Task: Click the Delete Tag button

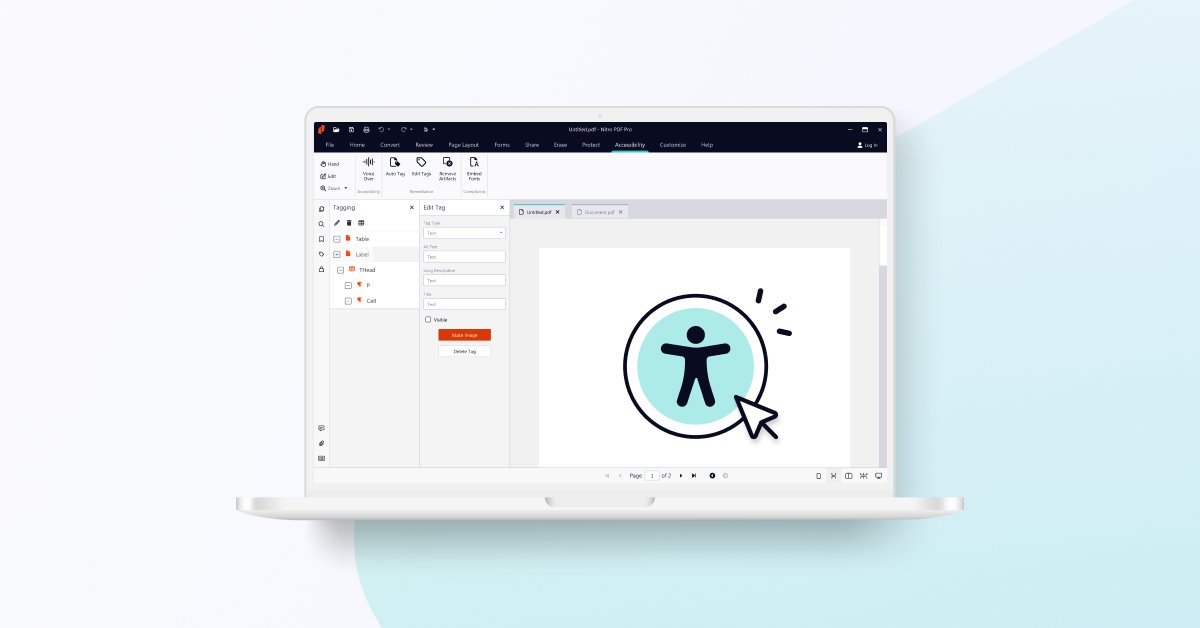Action: pyautogui.click(x=464, y=352)
